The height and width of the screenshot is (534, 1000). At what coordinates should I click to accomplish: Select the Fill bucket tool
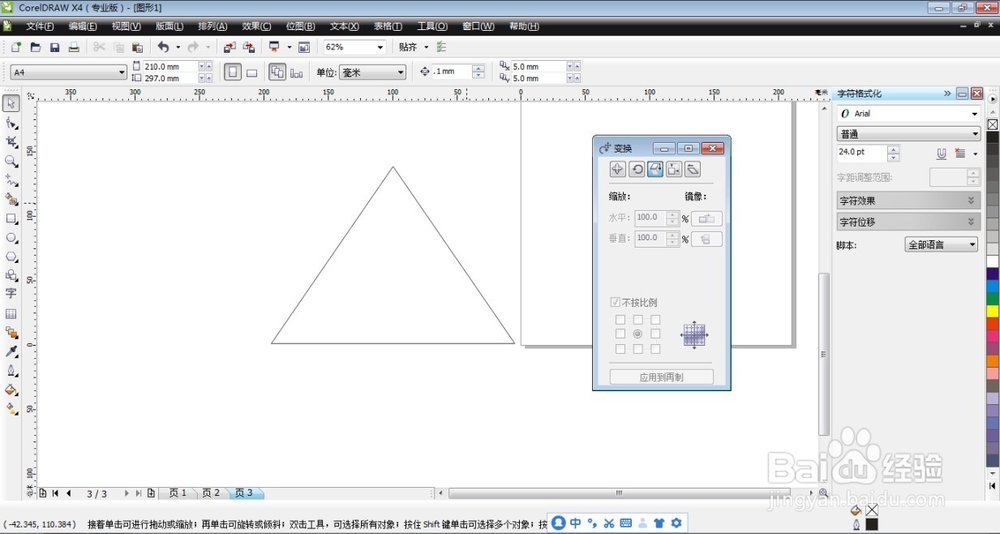[x=11, y=390]
